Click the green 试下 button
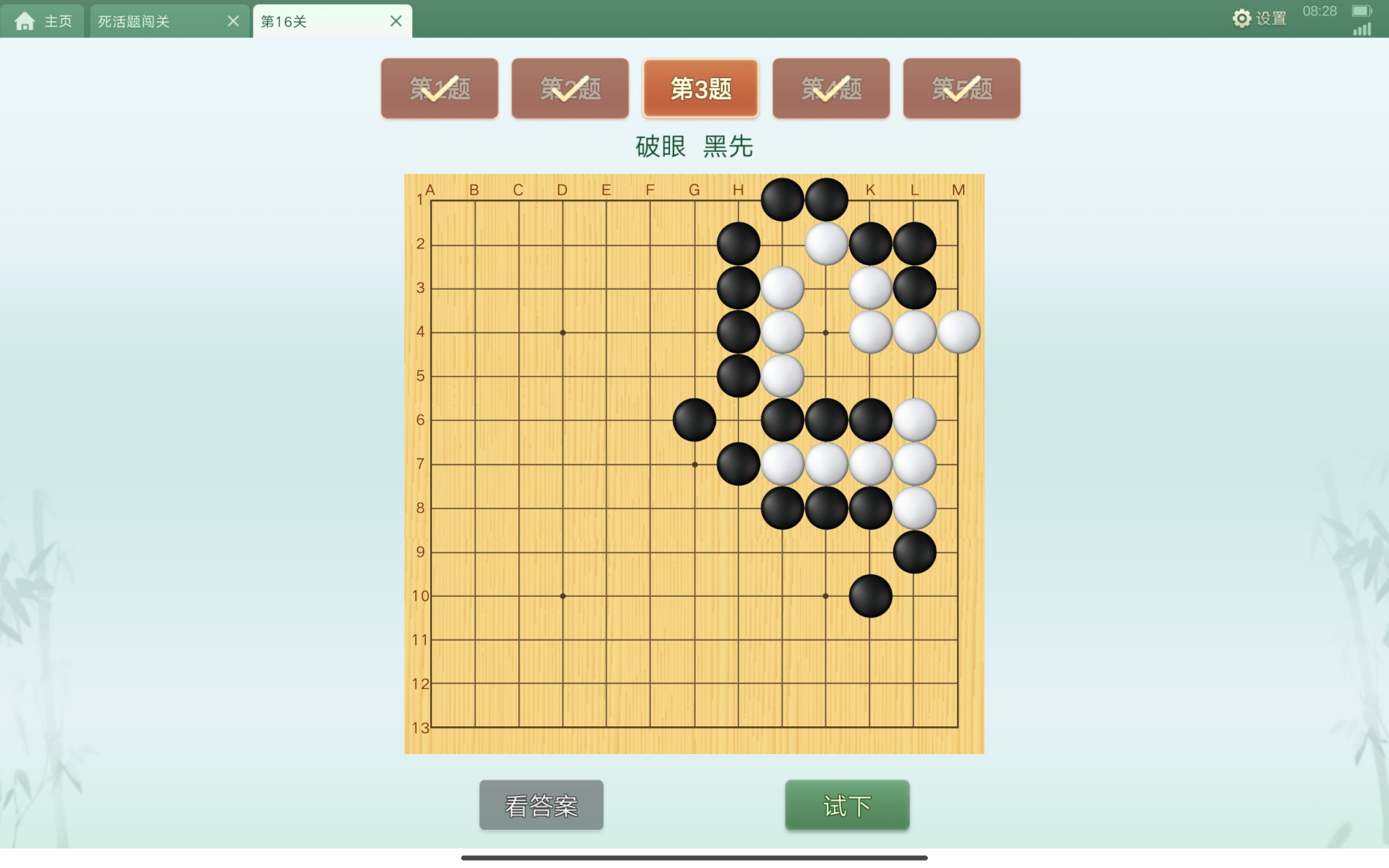This screenshot has height=868, width=1389. (x=847, y=805)
